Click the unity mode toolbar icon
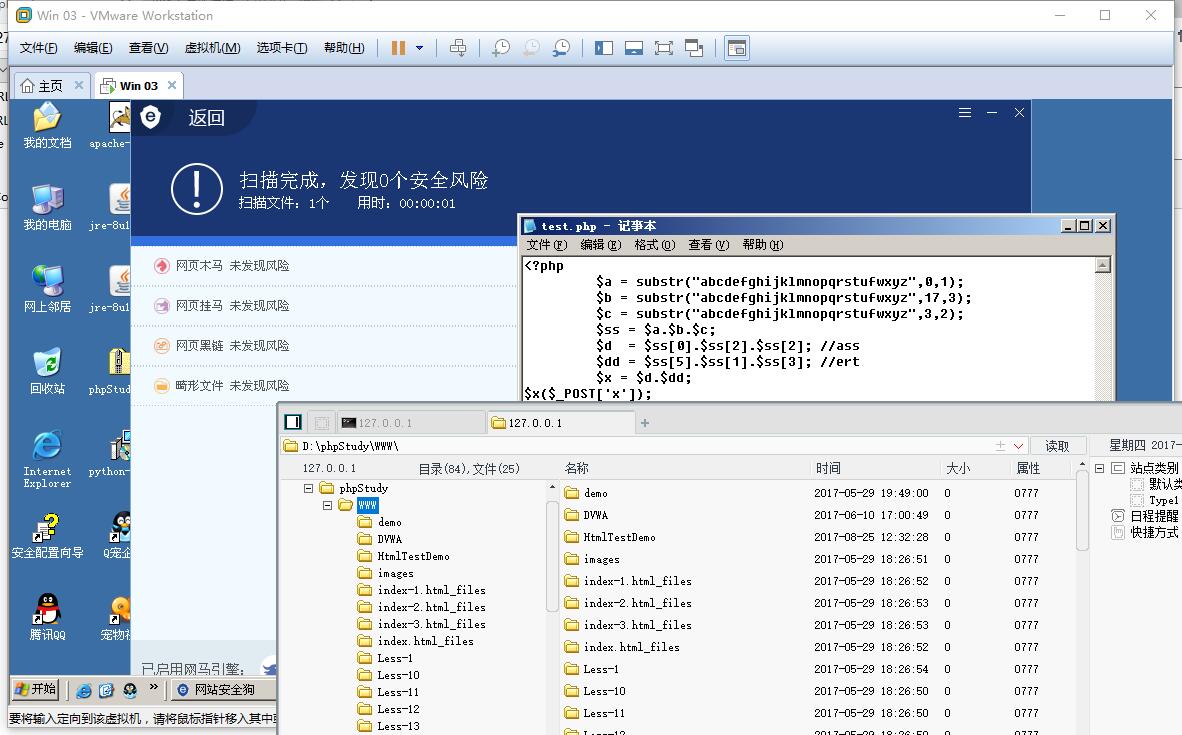 pos(694,48)
